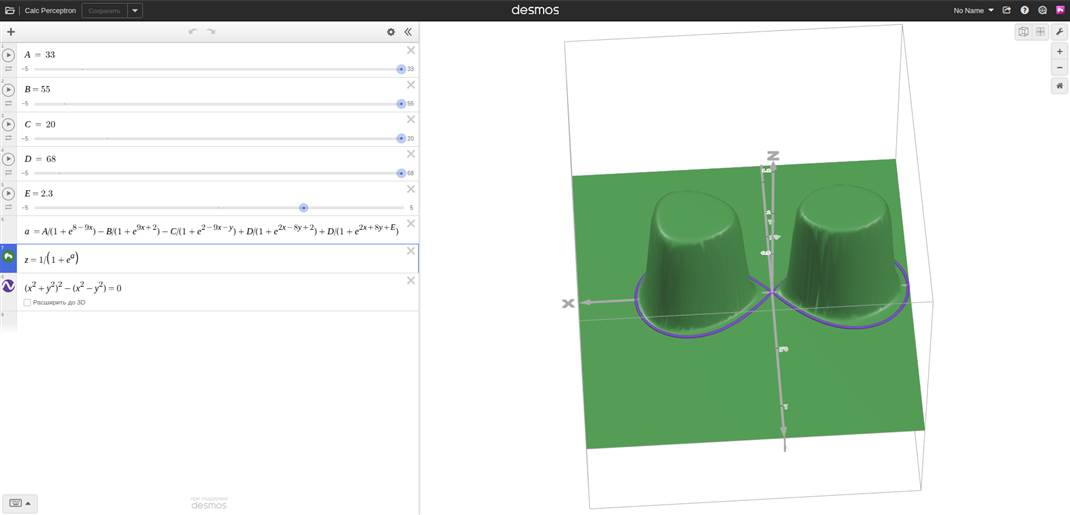1070x515 pixels.
Task: Click the redo arrow
Action: (211, 31)
